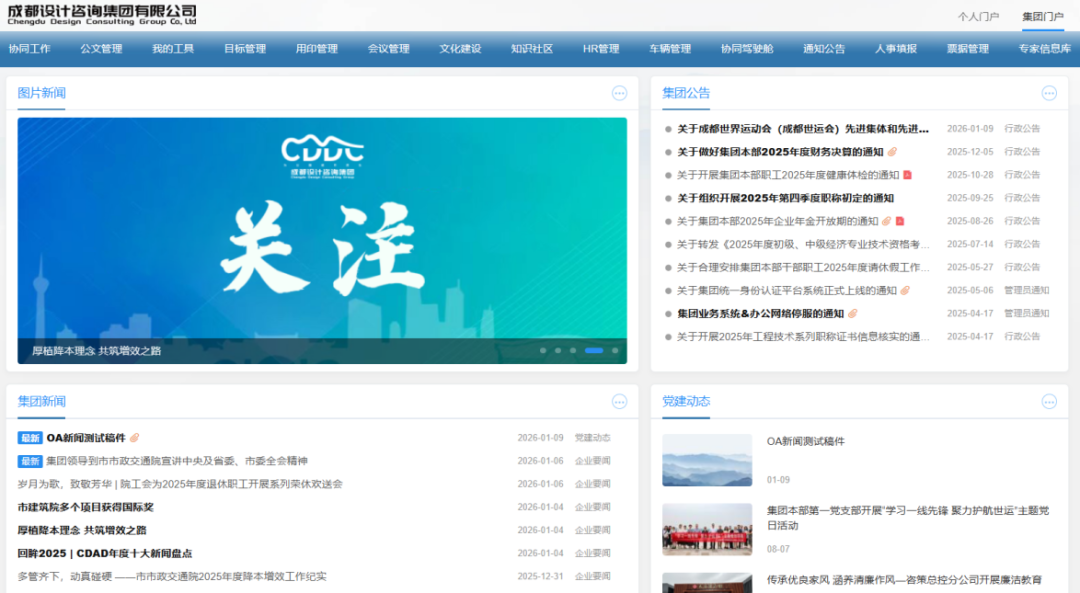Open the more options icon in 图片新闻 panel
Image resolution: width=1080 pixels, height=593 pixels.
[619, 93]
